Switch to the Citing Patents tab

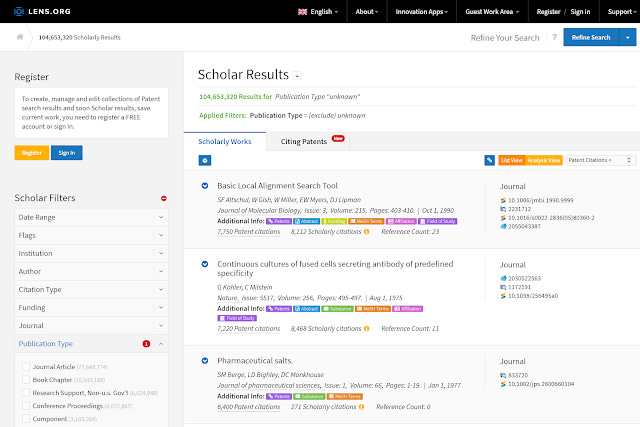(x=308, y=141)
